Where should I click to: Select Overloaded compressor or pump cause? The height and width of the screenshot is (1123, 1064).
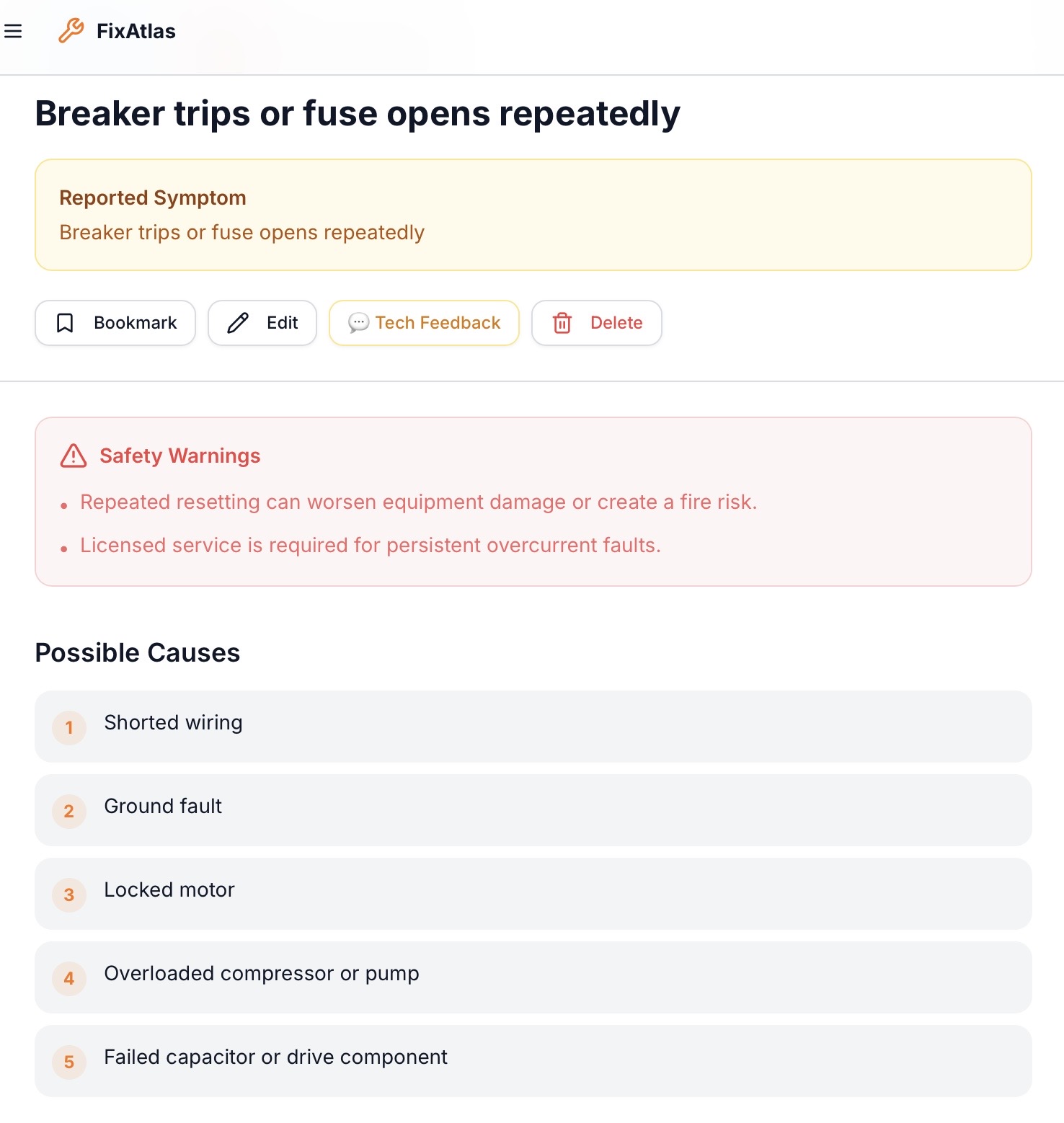click(x=262, y=974)
